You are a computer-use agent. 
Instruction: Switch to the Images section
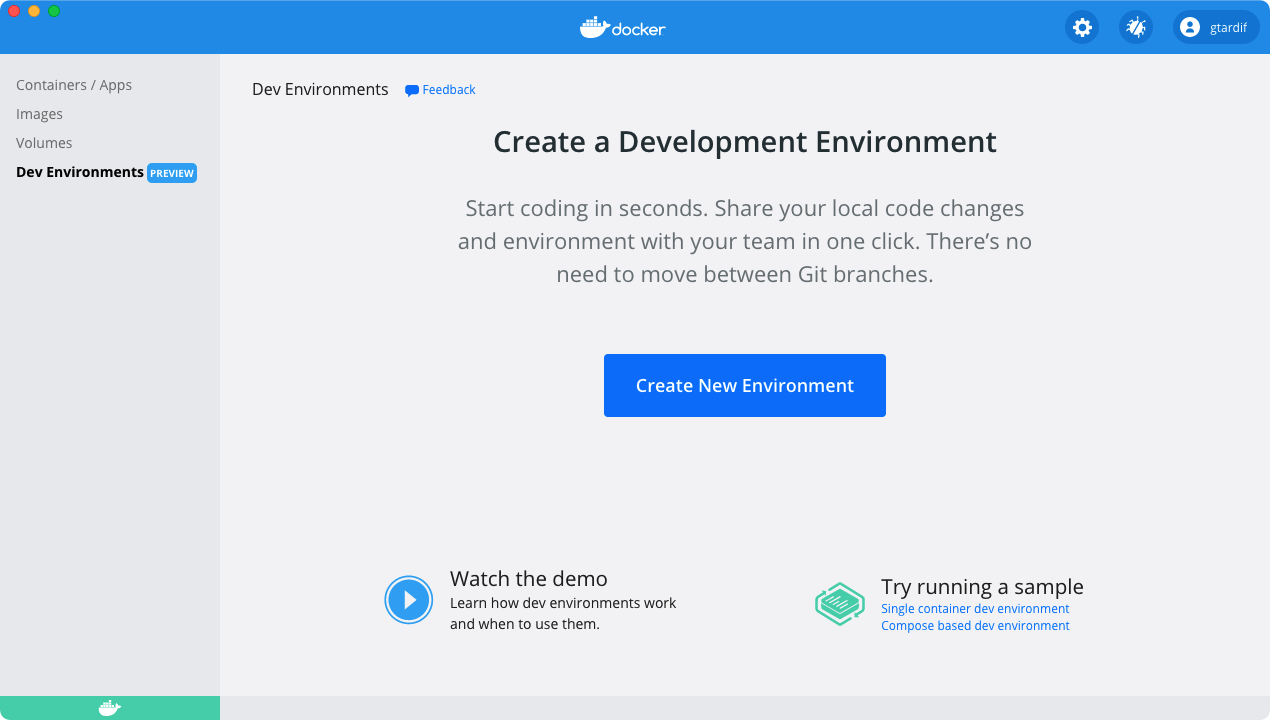click(39, 114)
